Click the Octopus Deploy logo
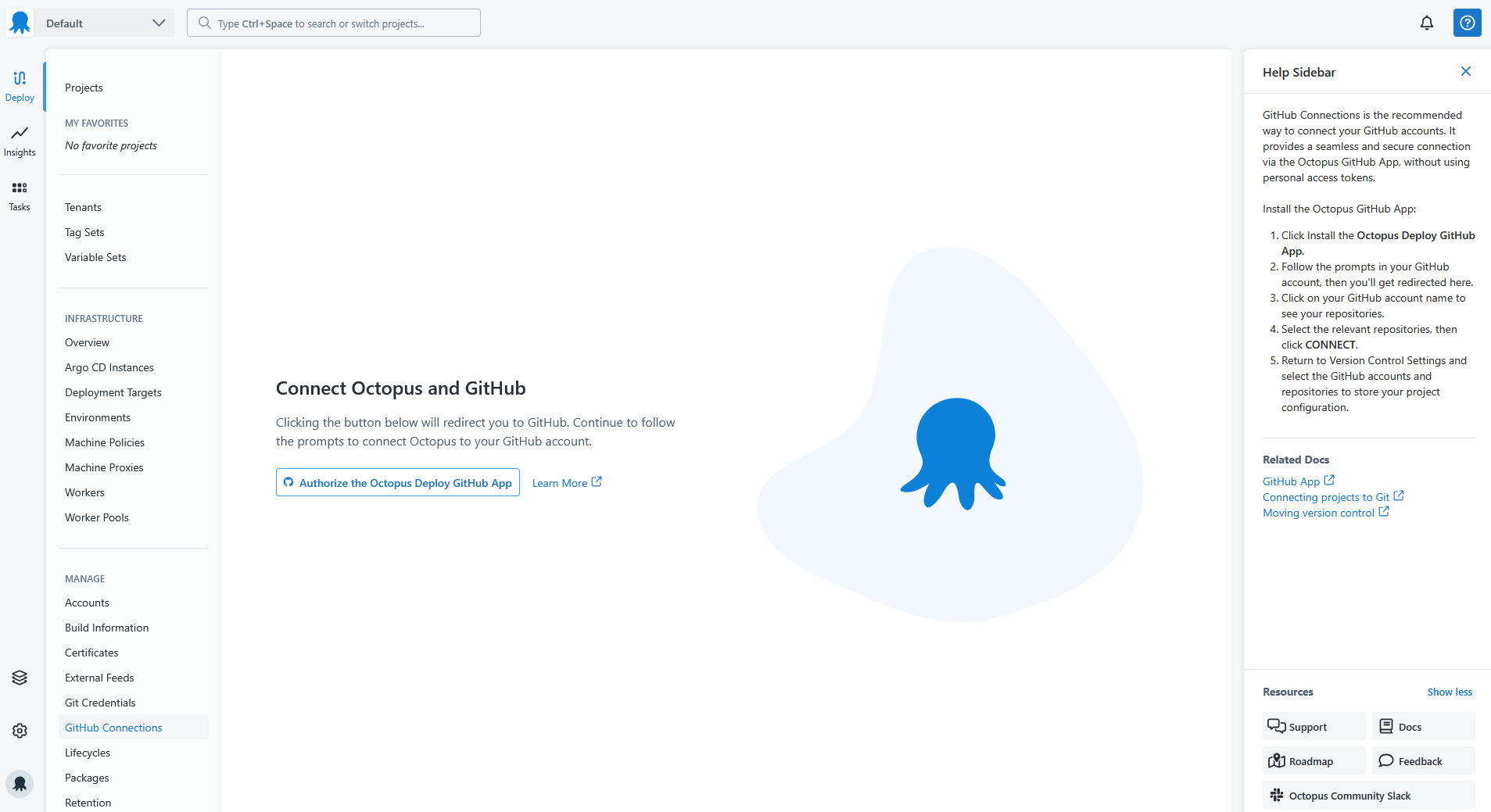The height and width of the screenshot is (812, 1491). (x=20, y=23)
